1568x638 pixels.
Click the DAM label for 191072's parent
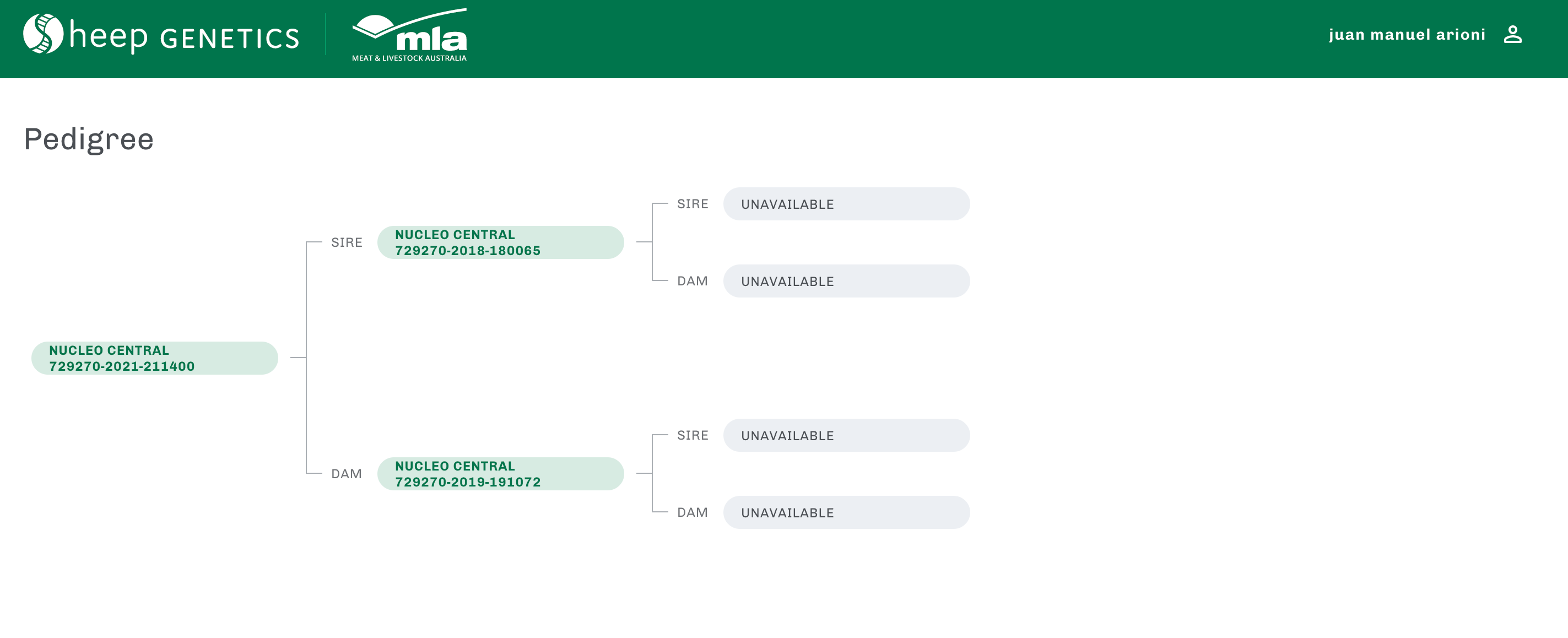693,512
